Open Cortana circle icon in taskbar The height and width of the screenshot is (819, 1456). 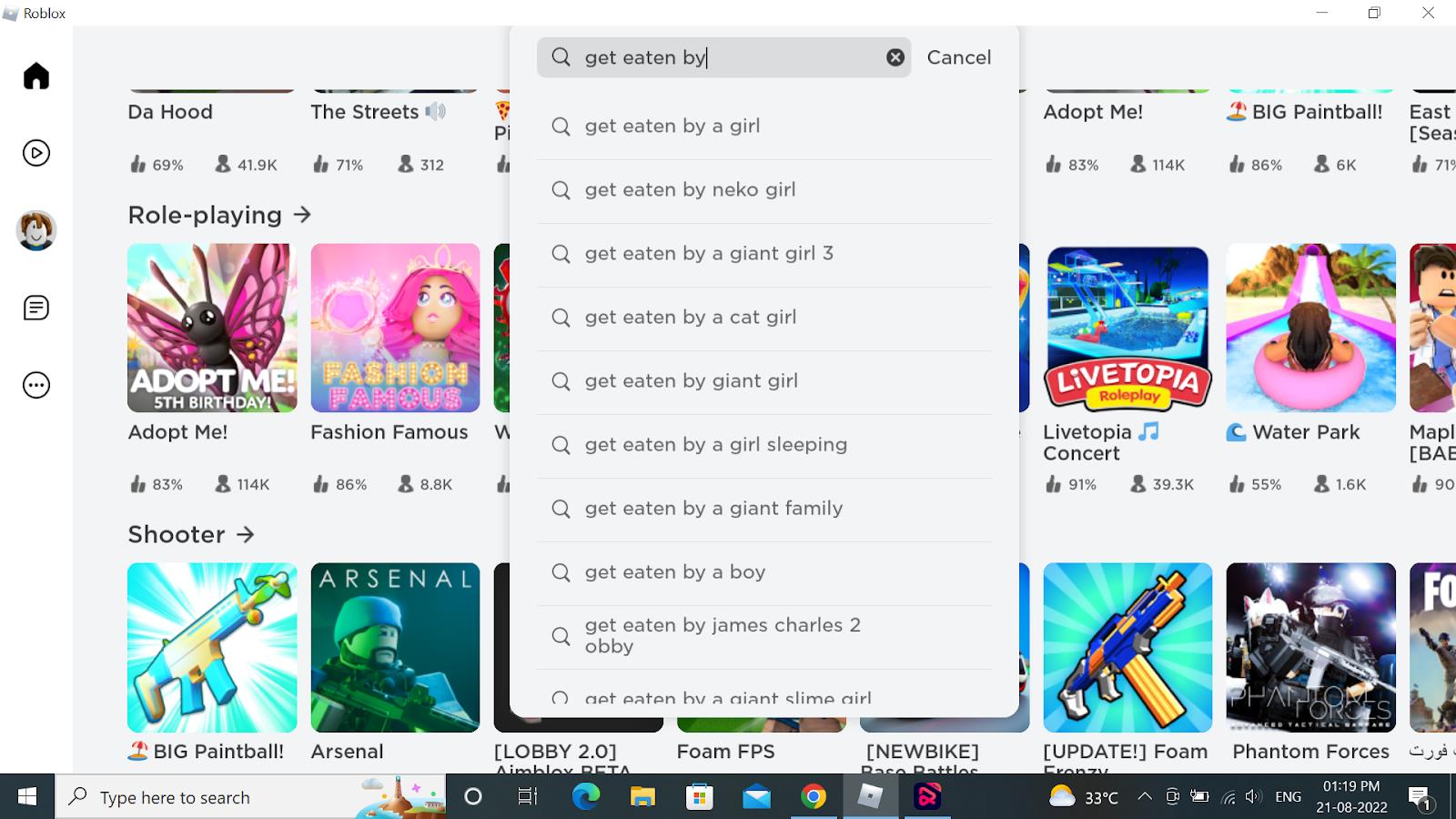coord(472,797)
